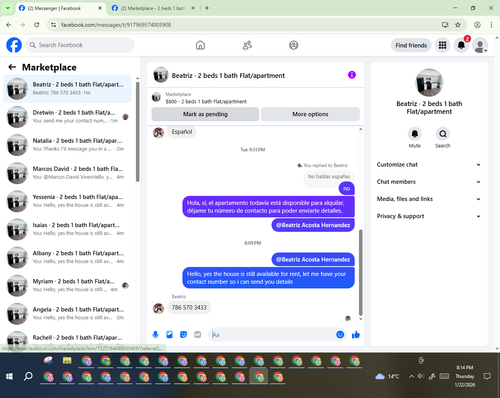500x398 pixels.
Task: Open Facebook notifications bell
Action: (x=461, y=45)
